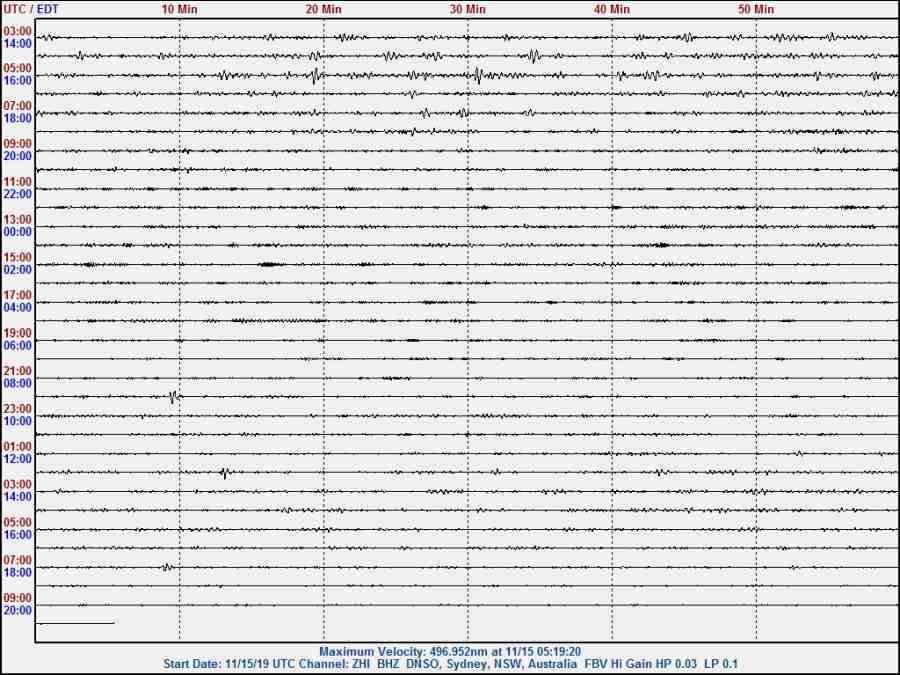Click the 10:00 EDT time label
This screenshot has height=675, width=900.
17,421
